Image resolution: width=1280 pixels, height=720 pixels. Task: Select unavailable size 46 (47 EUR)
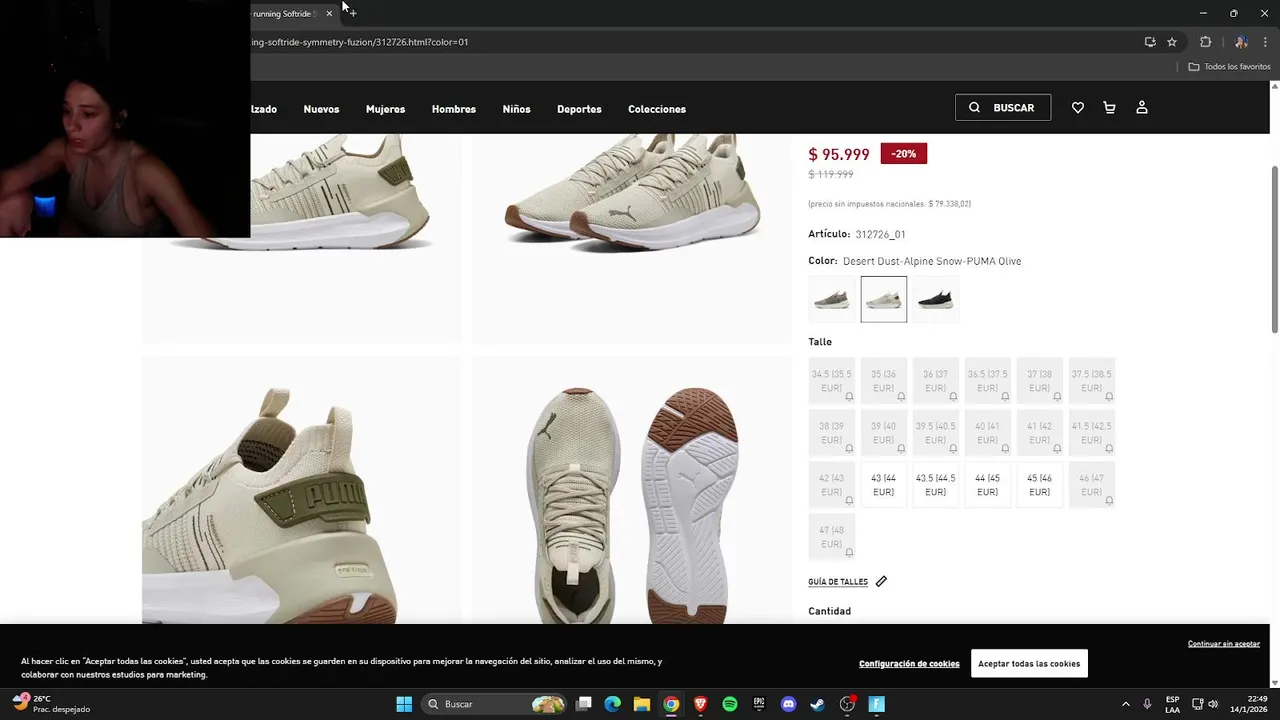point(1091,485)
